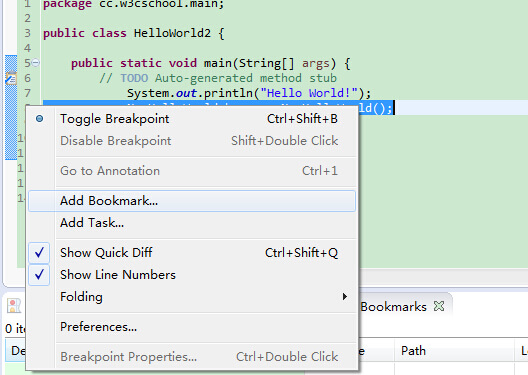The width and height of the screenshot is (528, 375).
Task: Click the println method call text
Action: pos(228,93)
